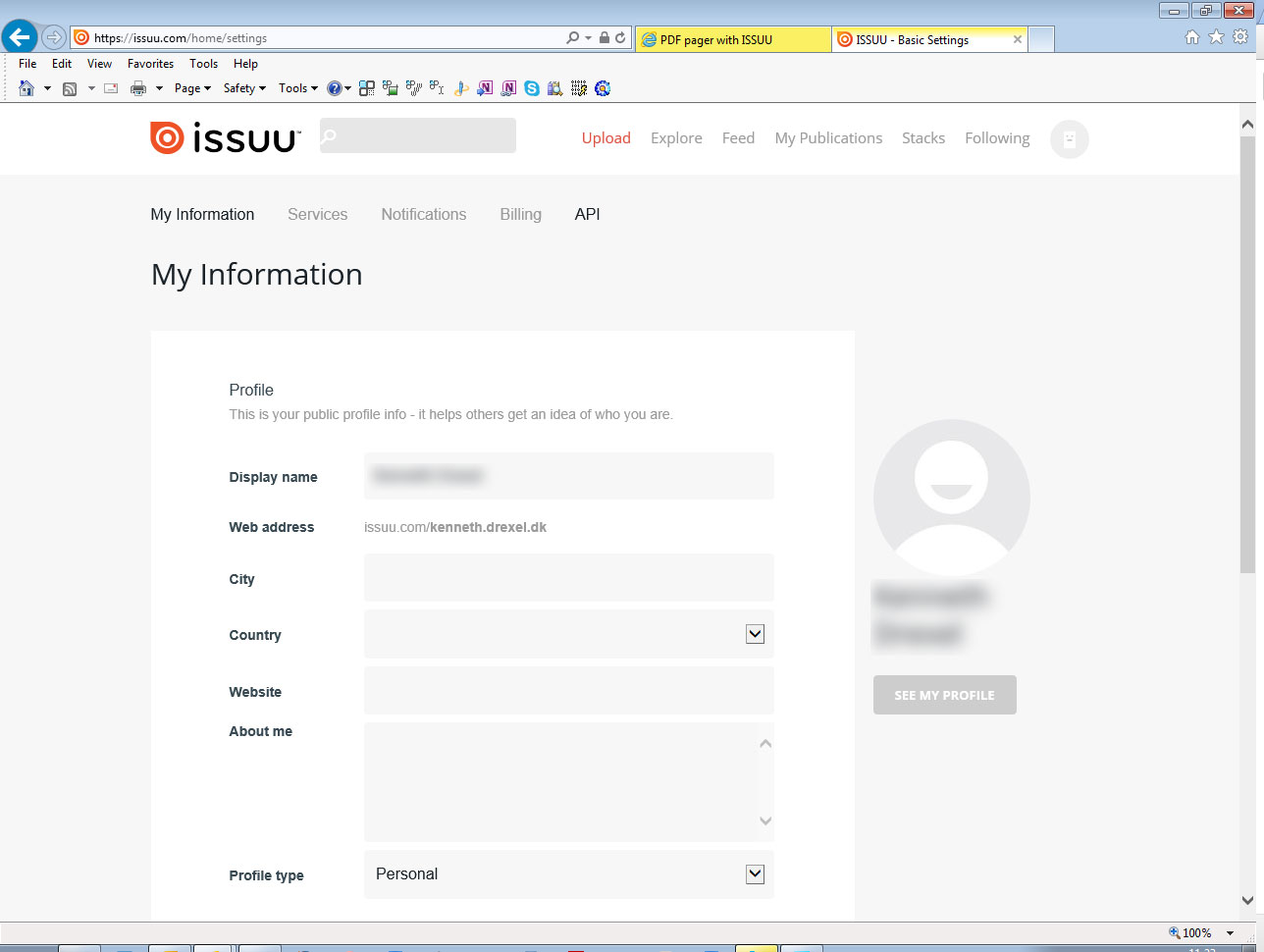
Task: Expand the Country dropdown
Action: 755,634
